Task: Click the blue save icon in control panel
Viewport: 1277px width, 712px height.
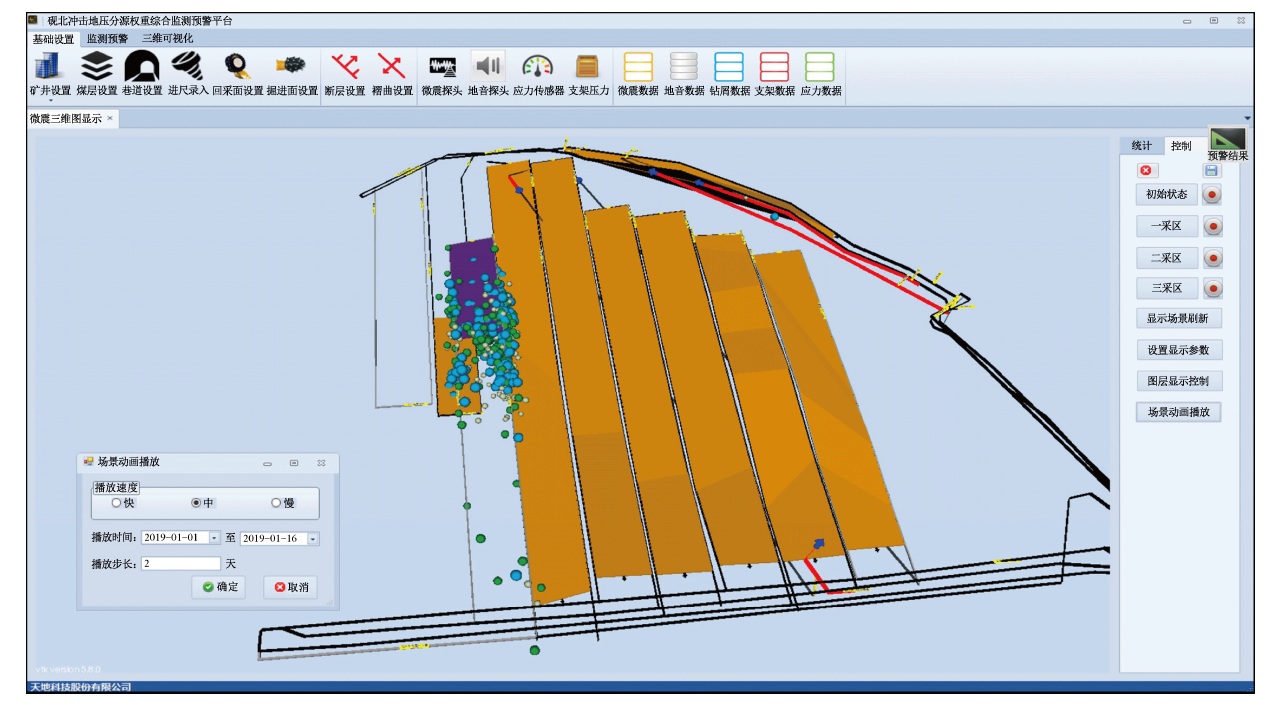Action: click(x=1212, y=171)
